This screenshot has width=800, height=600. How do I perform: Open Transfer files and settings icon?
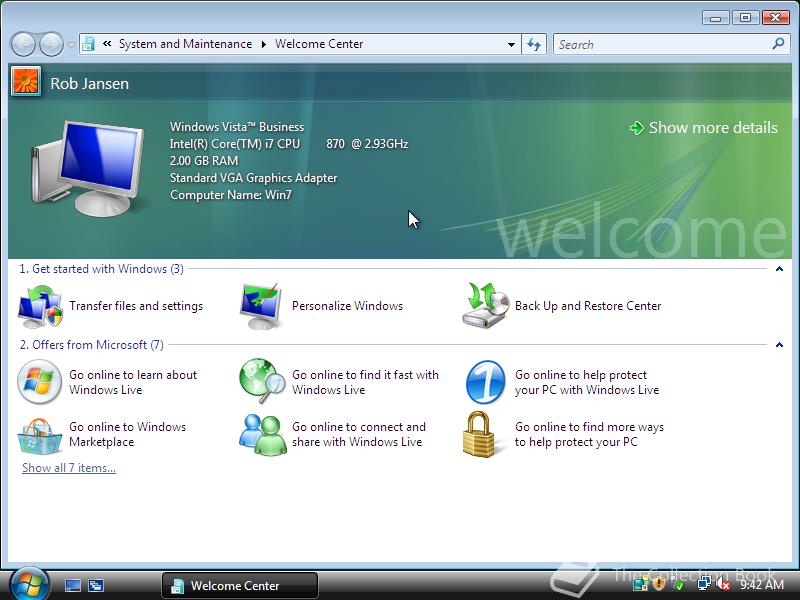point(40,306)
